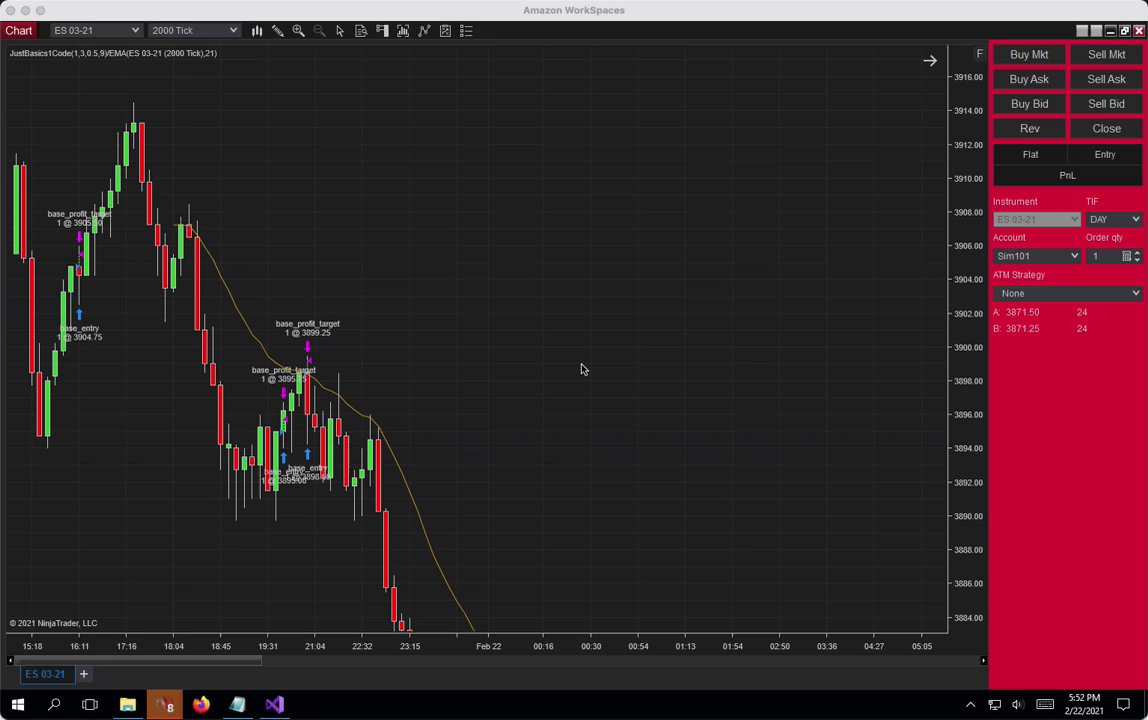Open the Strategies icon
Screen dimensions: 1148x720
point(445,31)
